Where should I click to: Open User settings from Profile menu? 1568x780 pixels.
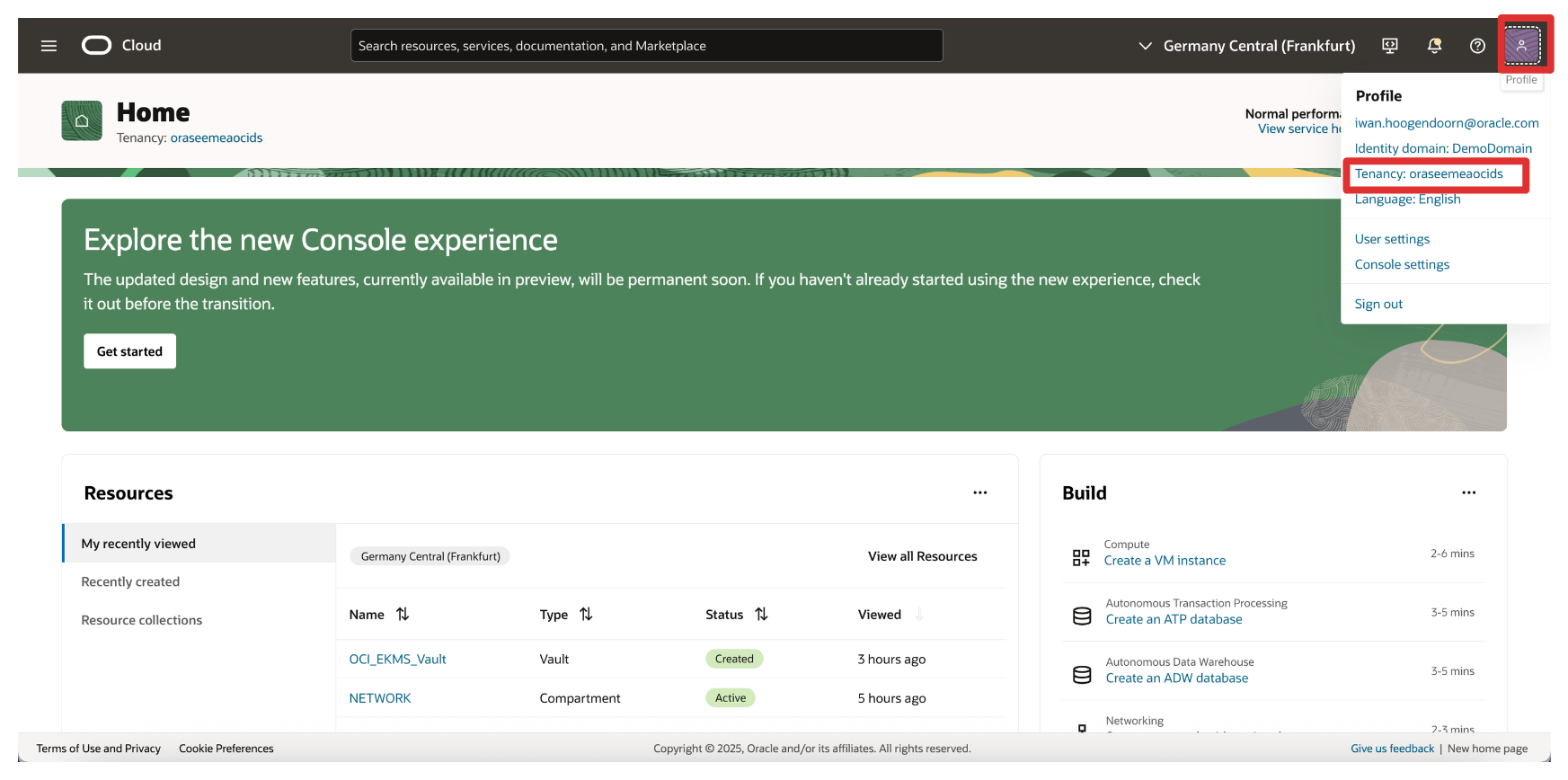(x=1392, y=239)
